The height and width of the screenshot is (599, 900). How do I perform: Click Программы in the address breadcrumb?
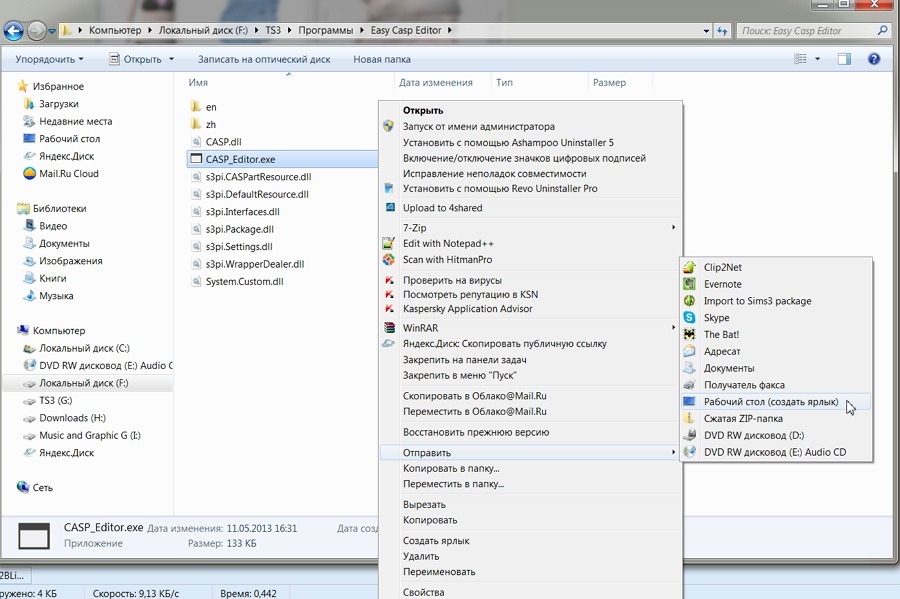pos(325,30)
